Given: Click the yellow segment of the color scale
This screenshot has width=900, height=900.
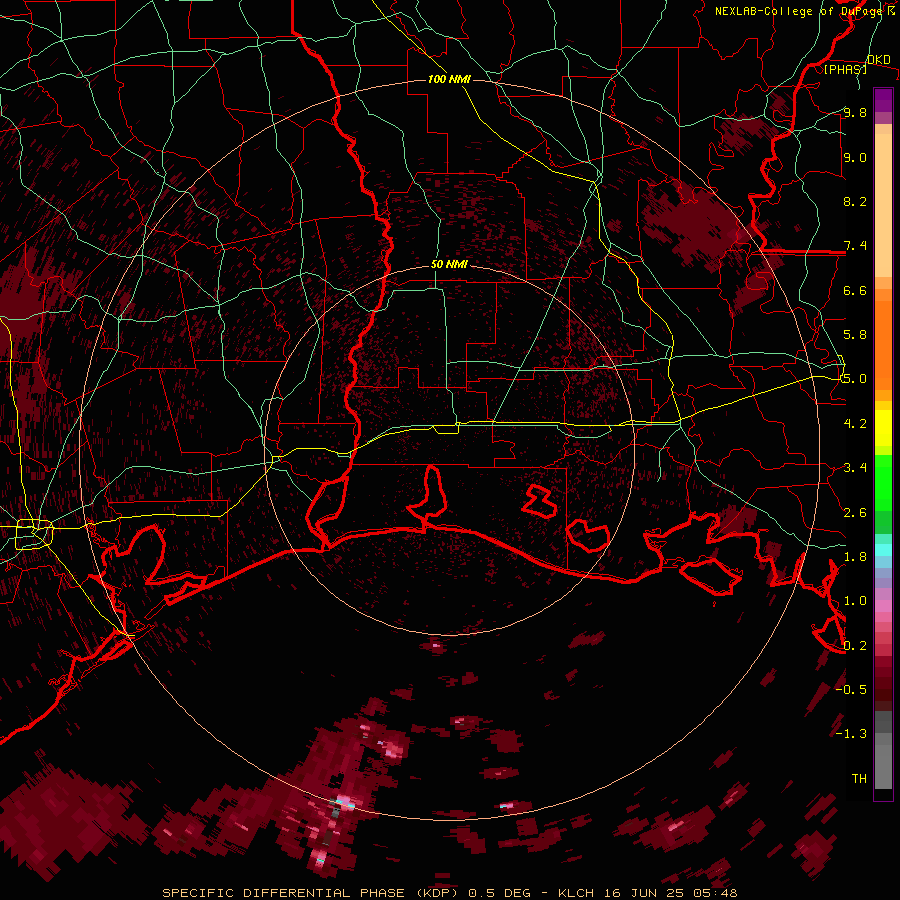Looking at the screenshot, I should pyautogui.click(x=883, y=428).
